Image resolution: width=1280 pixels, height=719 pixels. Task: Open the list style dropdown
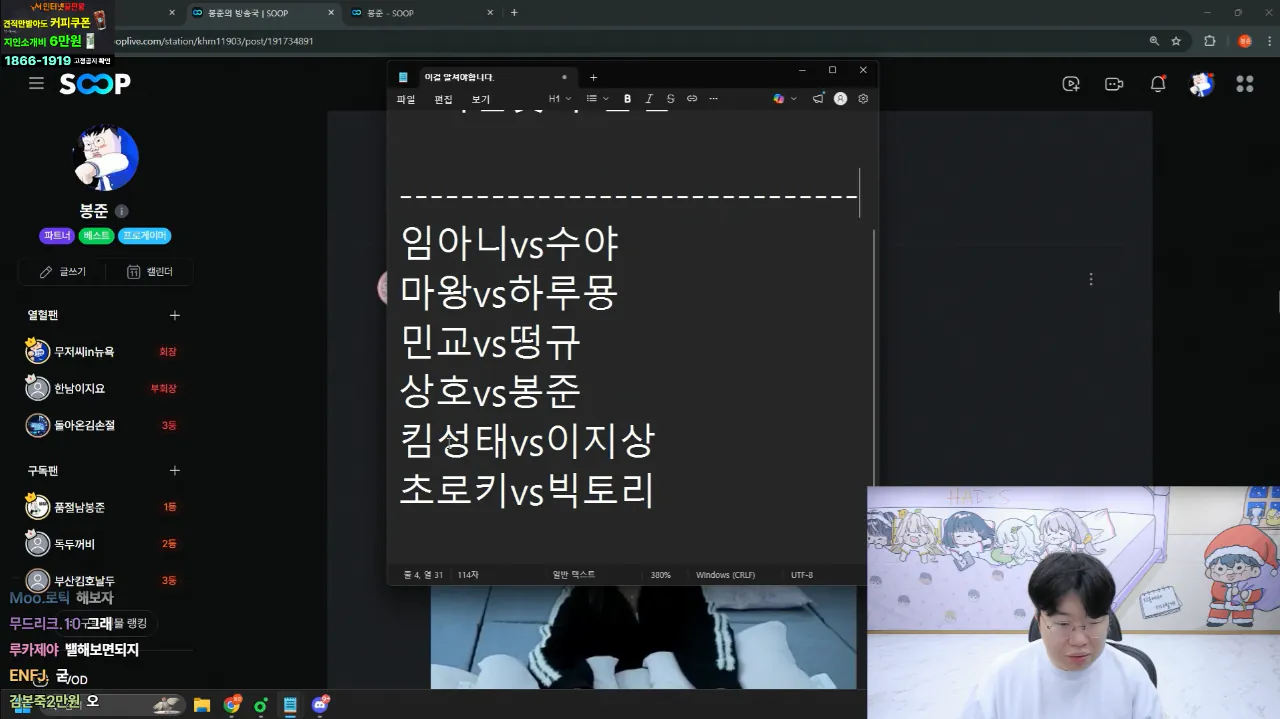click(x=594, y=98)
